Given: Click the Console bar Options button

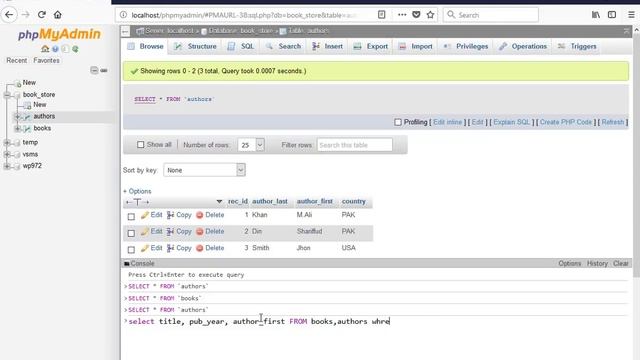Looking at the screenshot, I should (x=569, y=264).
